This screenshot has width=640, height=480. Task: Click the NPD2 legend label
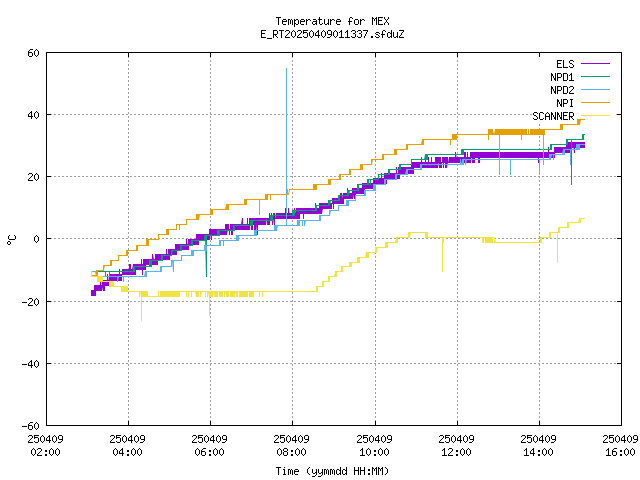pos(561,90)
